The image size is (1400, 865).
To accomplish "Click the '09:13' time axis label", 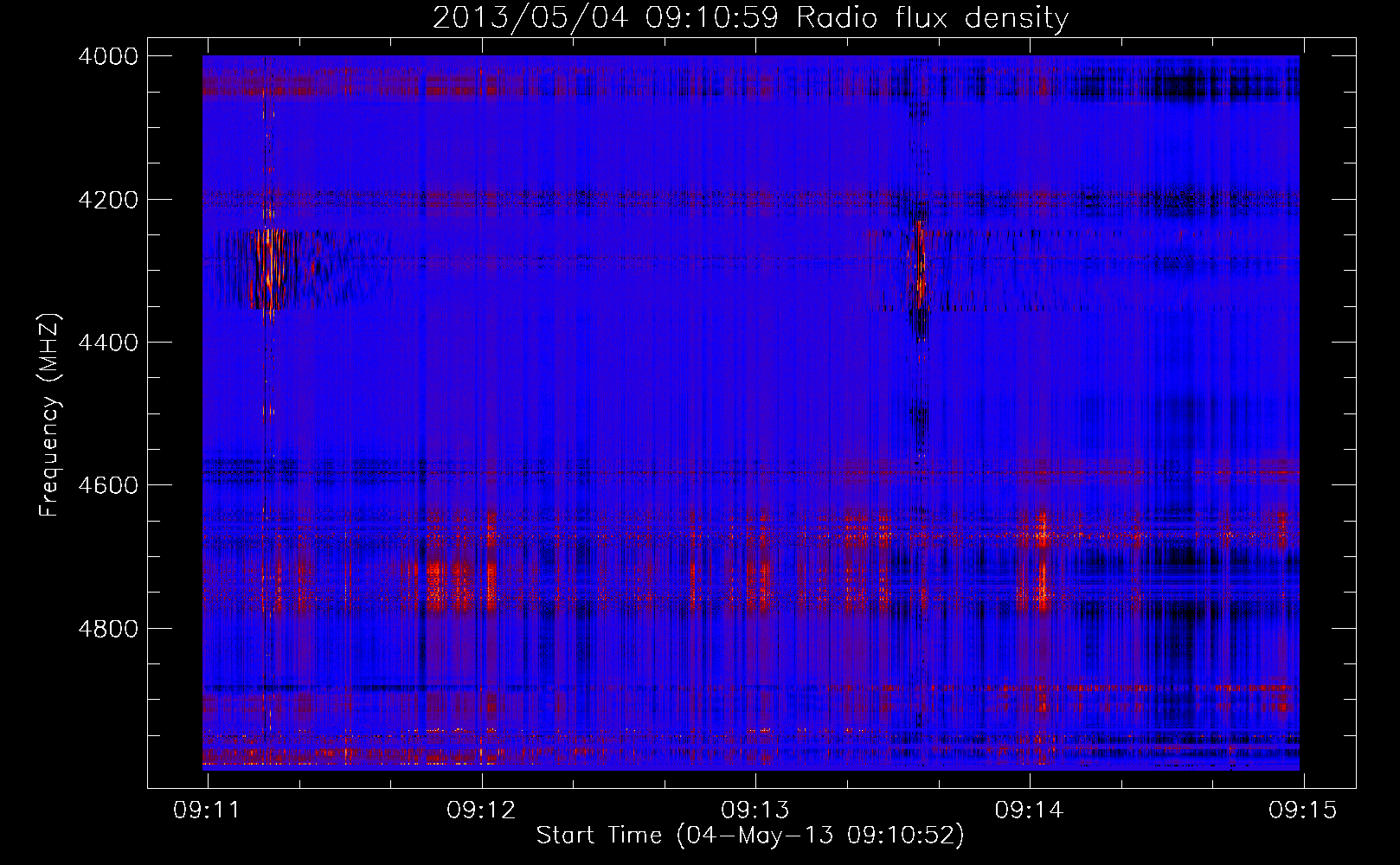I will (755, 810).
